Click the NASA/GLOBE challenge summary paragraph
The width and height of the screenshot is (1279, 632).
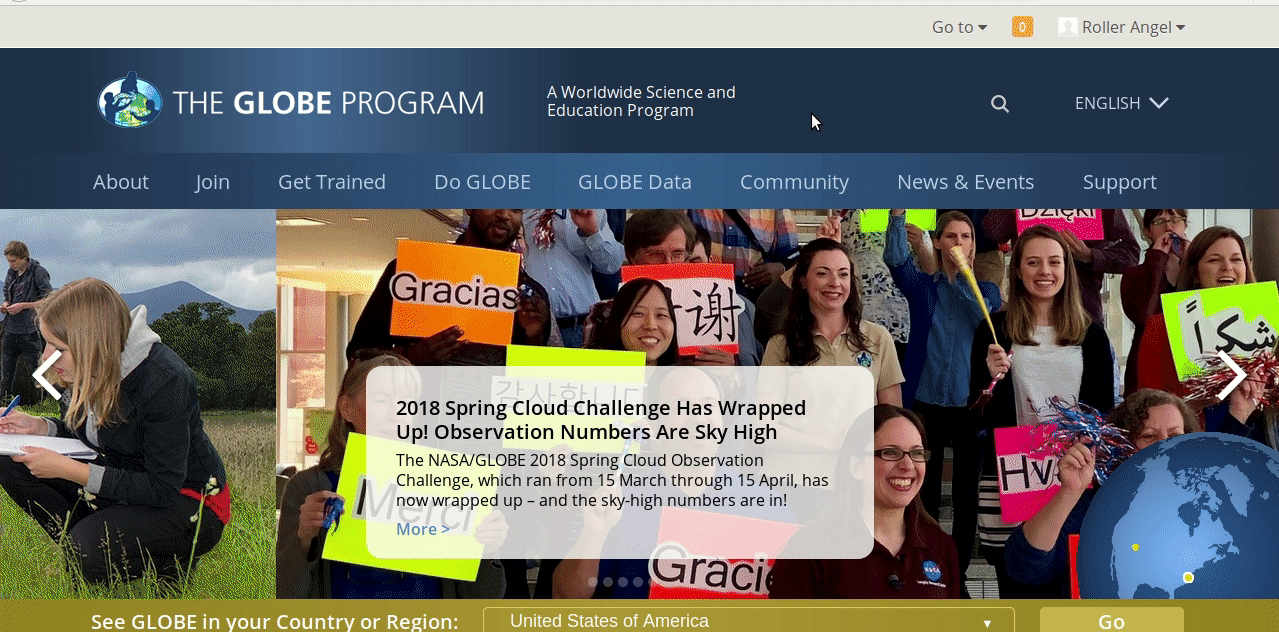pyautogui.click(x=612, y=480)
